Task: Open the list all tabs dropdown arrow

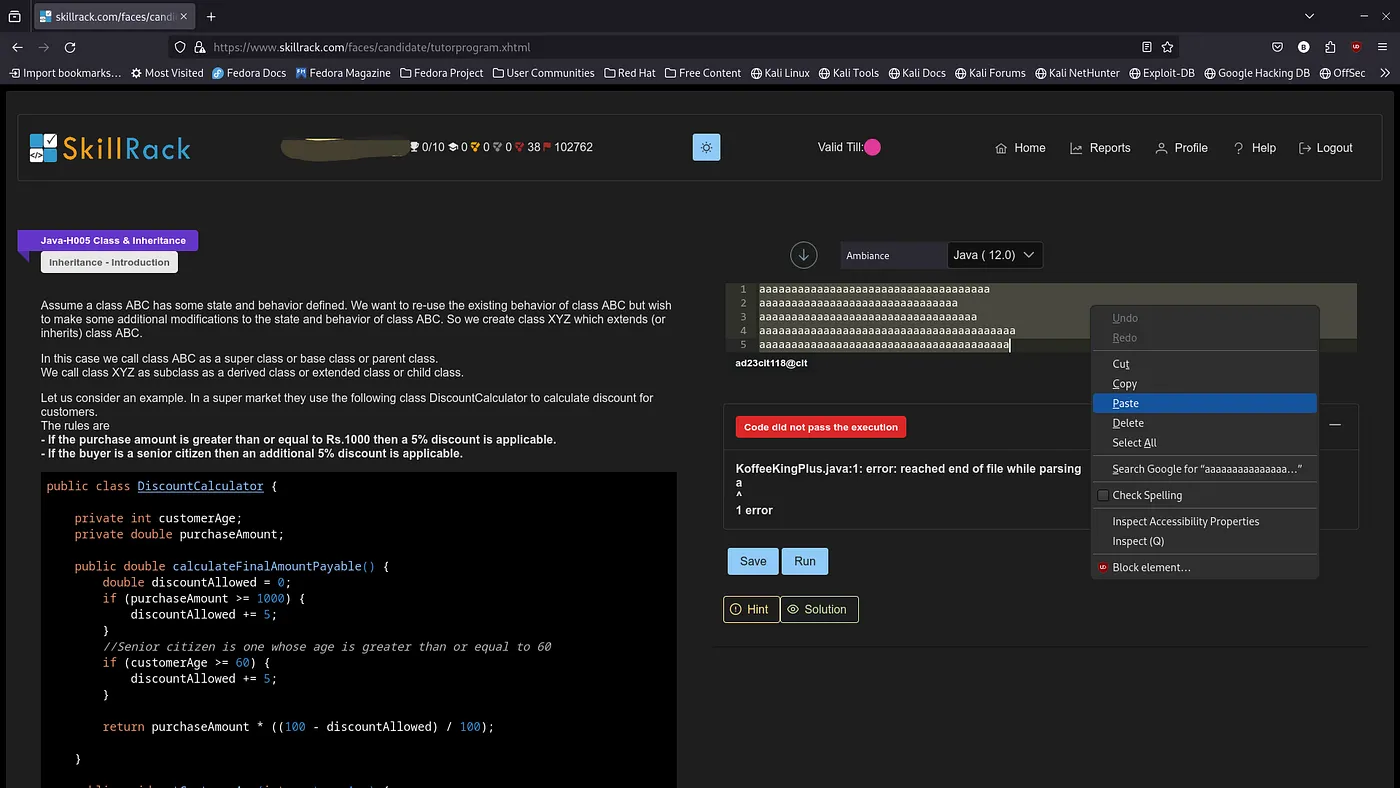Action: (1310, 16)
